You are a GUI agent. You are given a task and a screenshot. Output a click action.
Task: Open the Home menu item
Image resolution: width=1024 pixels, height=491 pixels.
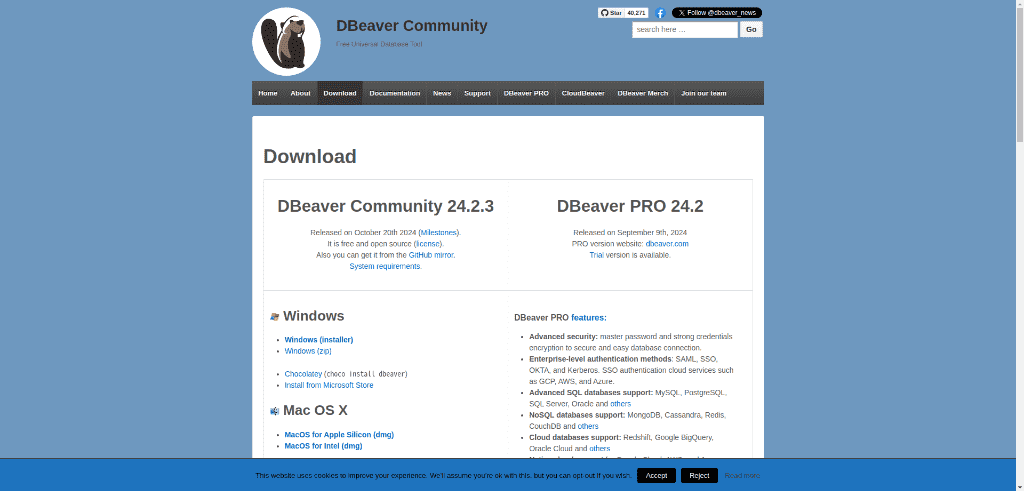click(x=268, y=93)
